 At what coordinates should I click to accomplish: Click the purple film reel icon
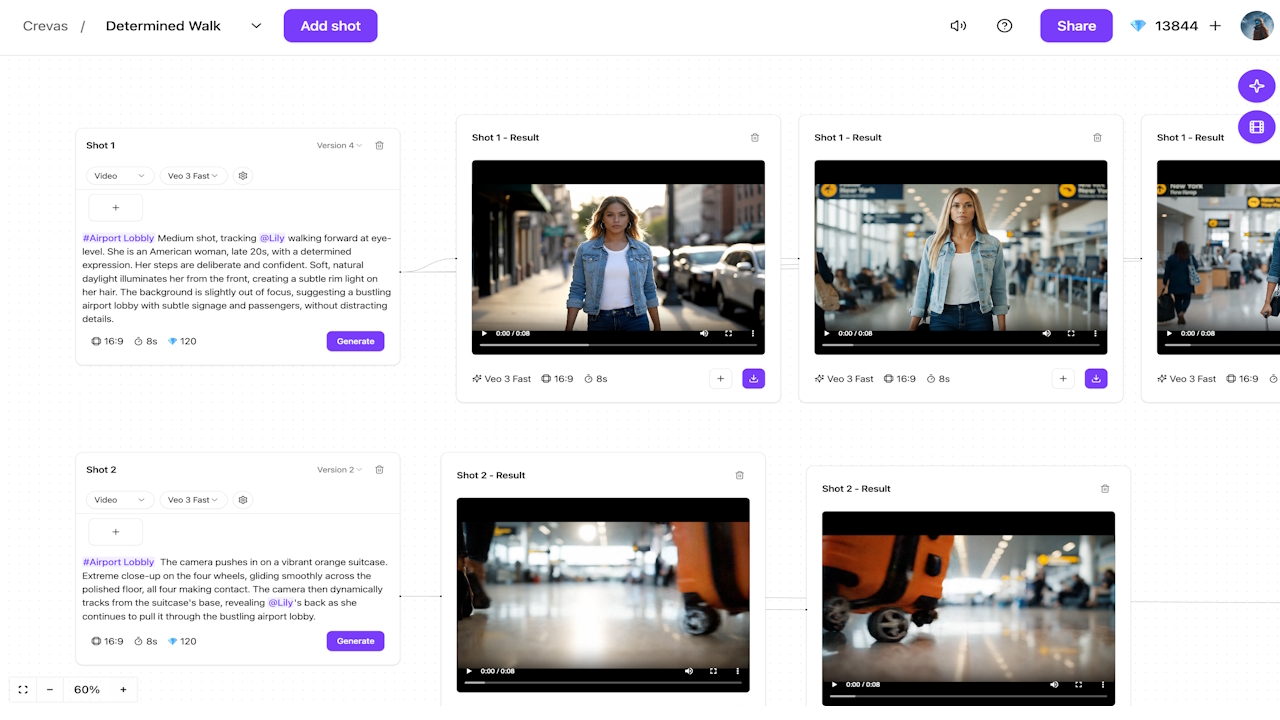pos(1256,127)
